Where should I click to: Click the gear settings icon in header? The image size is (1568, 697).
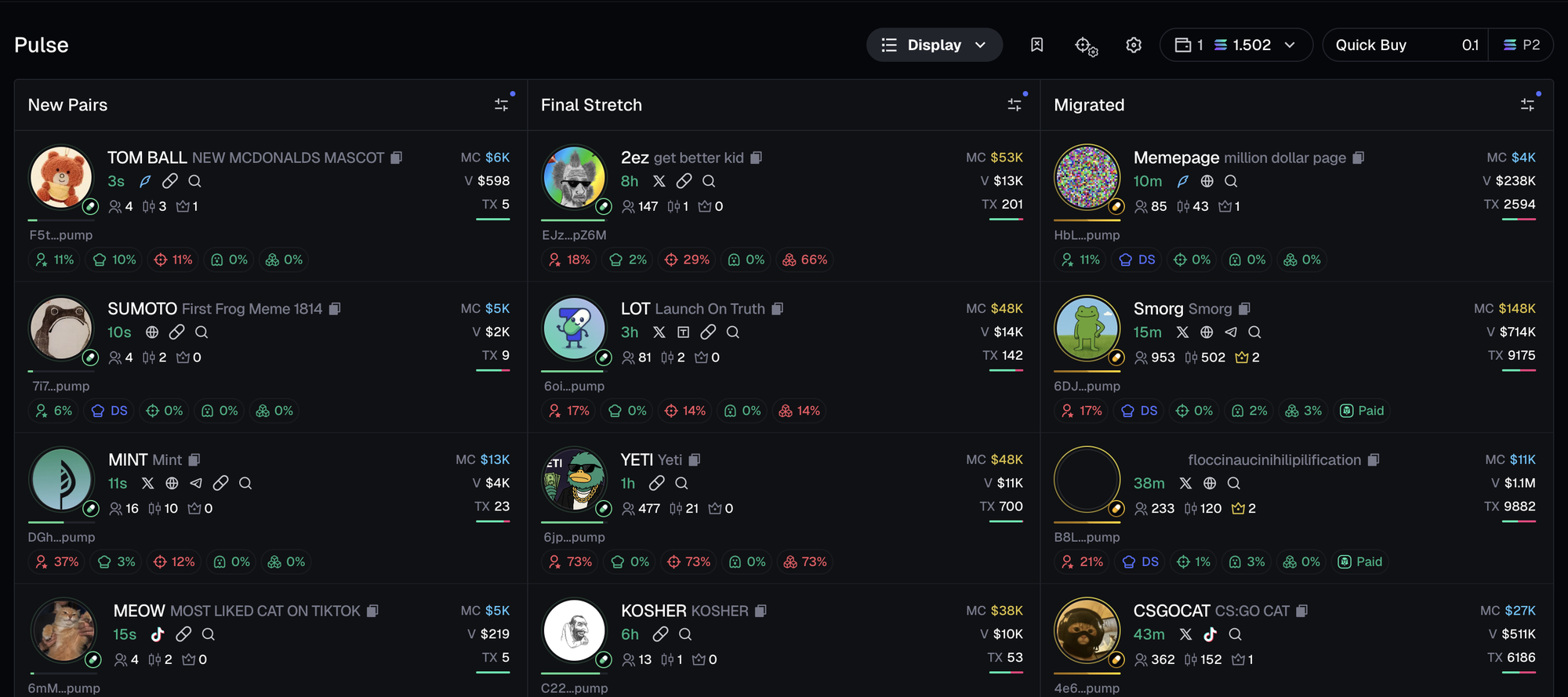(1134, 45)
